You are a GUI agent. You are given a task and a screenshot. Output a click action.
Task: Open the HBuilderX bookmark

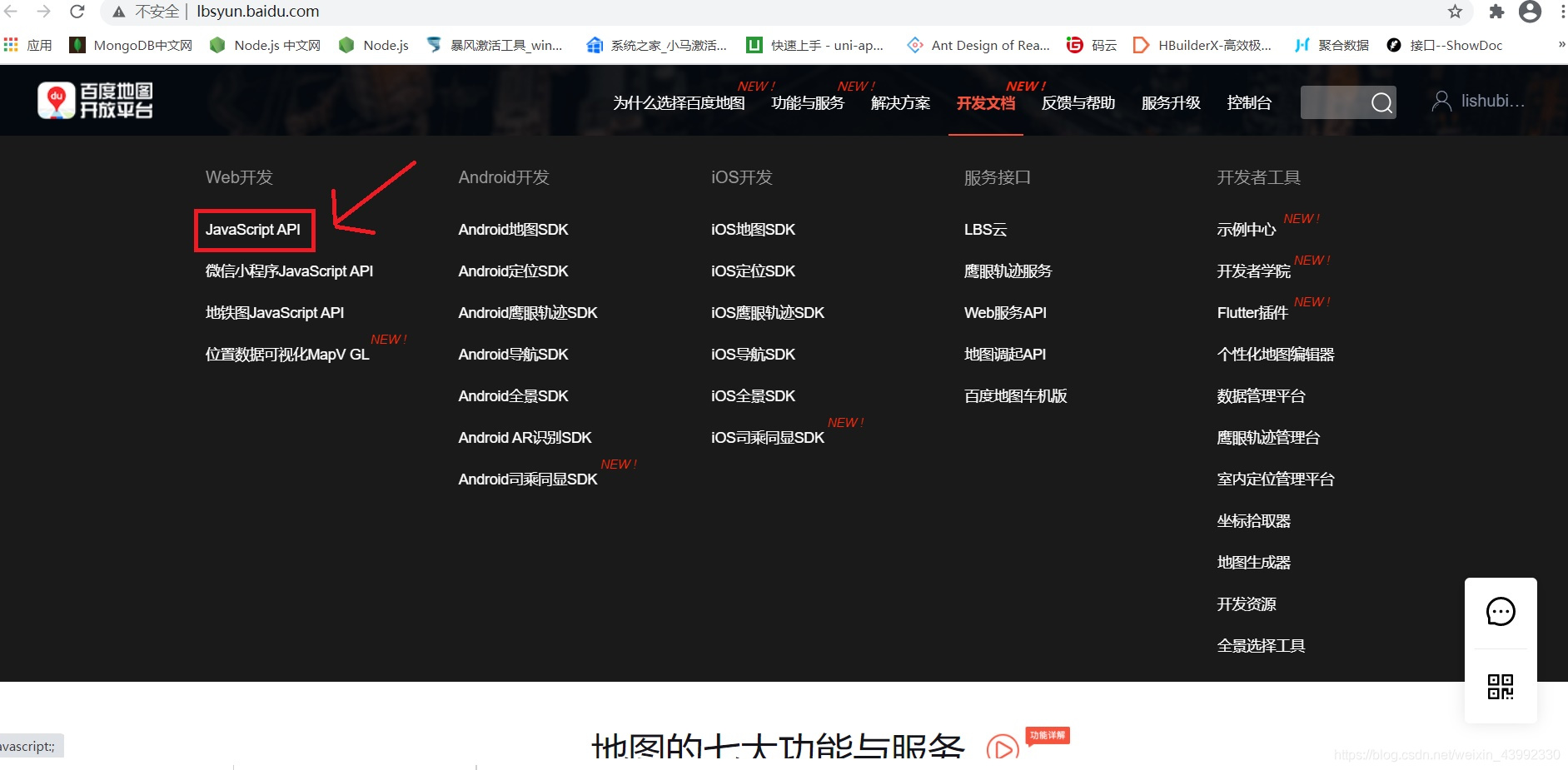coord(1202,45)
